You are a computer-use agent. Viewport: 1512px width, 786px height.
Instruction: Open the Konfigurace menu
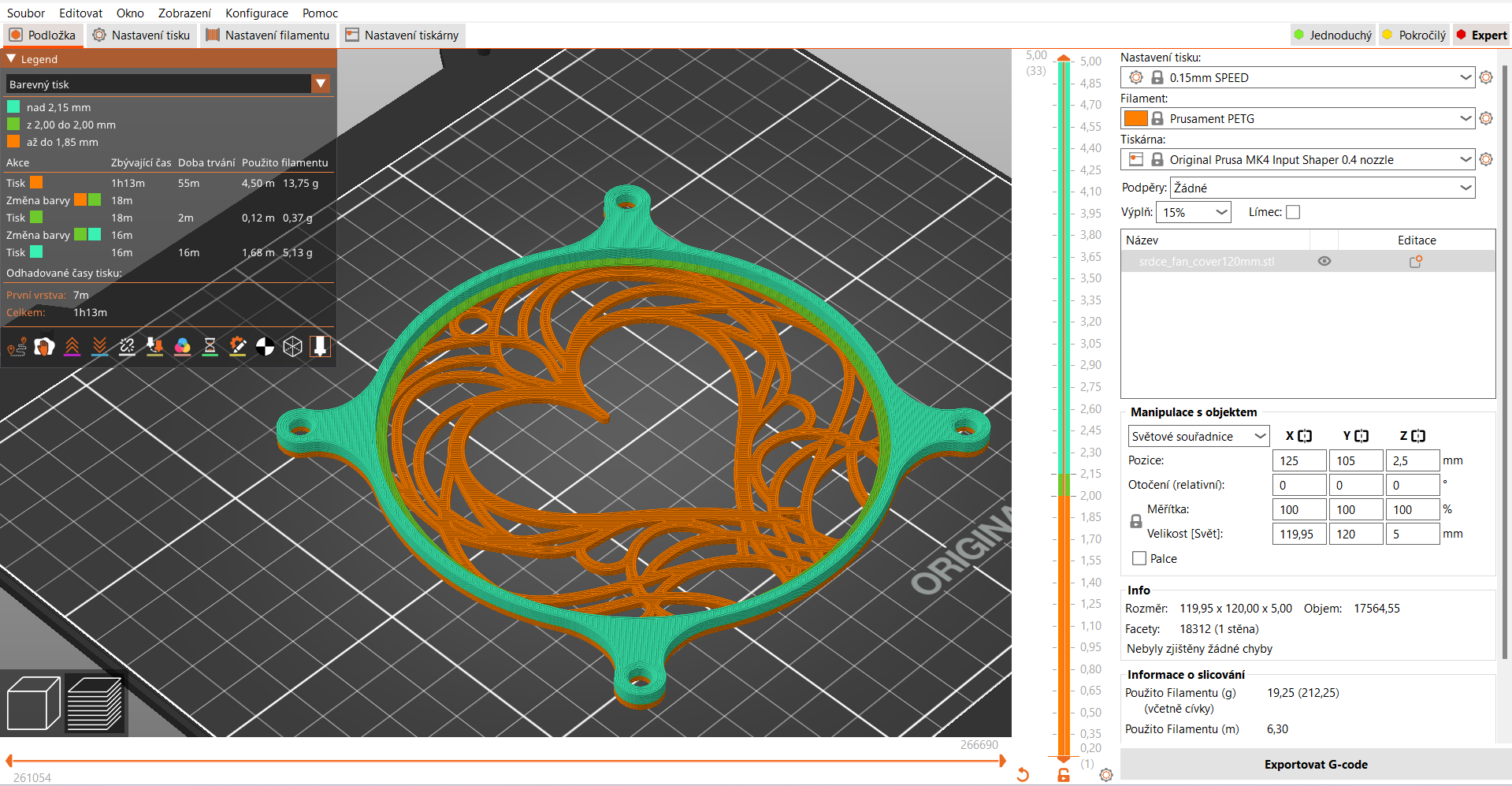pos(257,13)
